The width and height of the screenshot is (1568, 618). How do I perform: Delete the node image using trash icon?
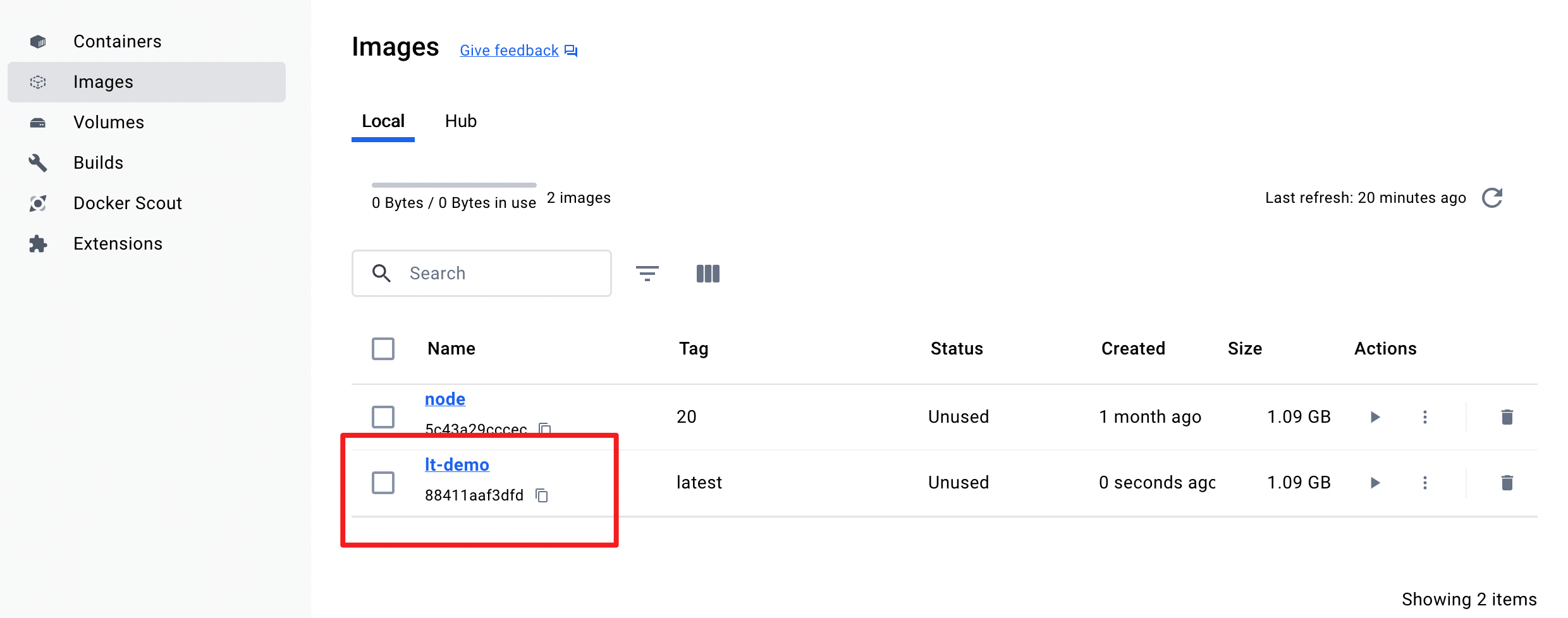click(x=1507, y=417)
